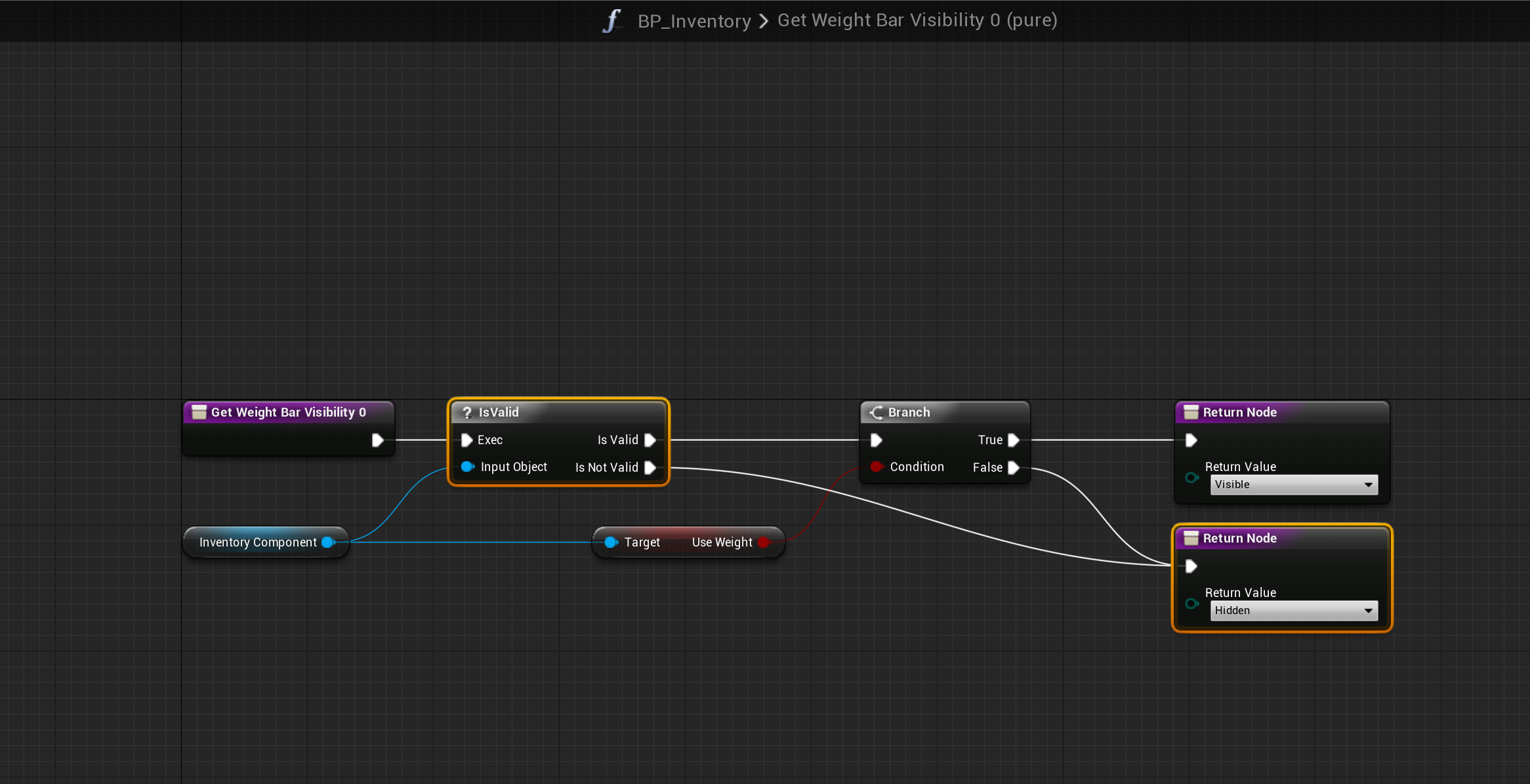The image size is (1530, 784).
Task: Click the Is Valid output exec pin
Action: (x=650, y=440)
